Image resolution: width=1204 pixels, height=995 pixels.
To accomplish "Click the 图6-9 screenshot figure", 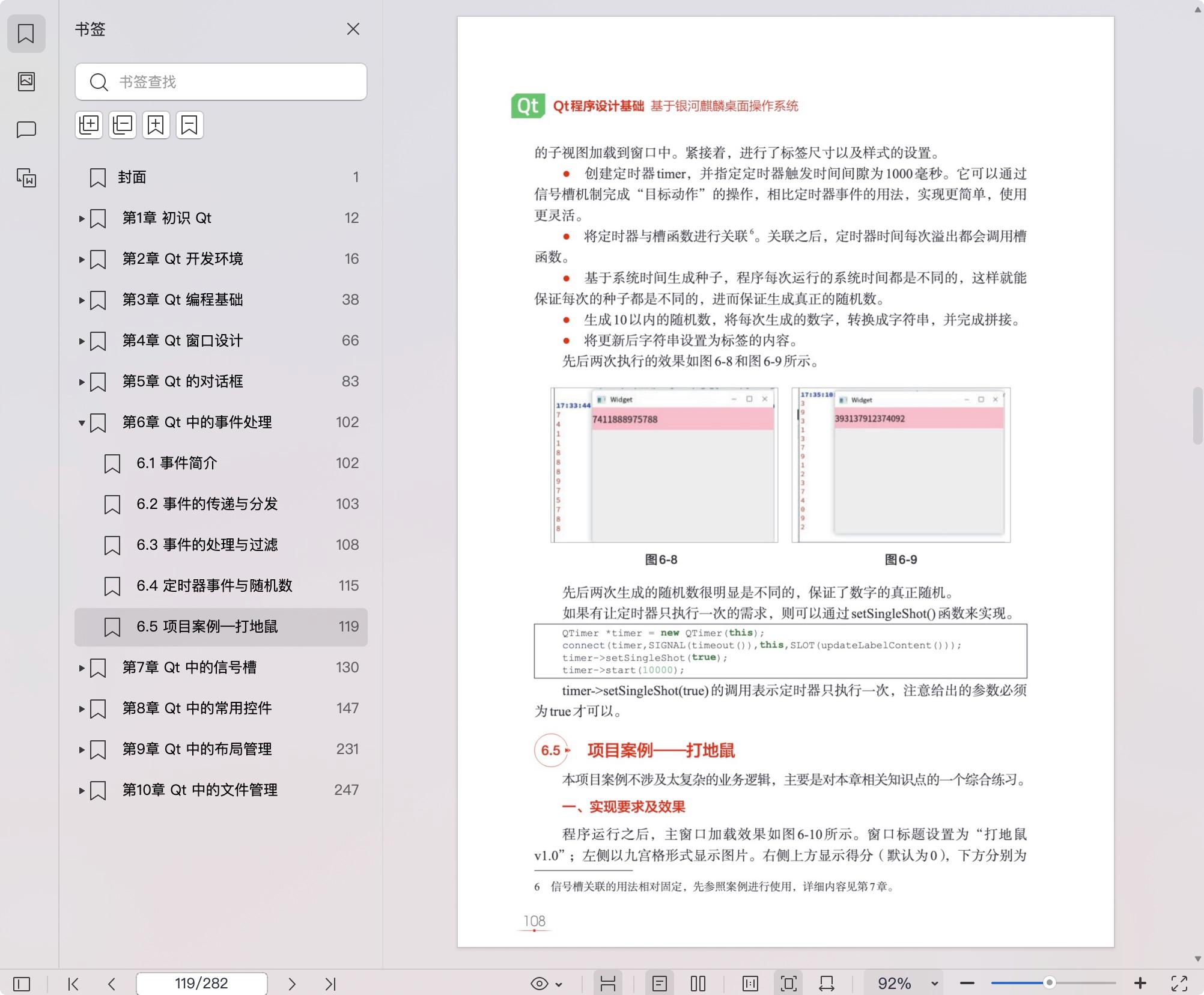I will pos(901,465).
